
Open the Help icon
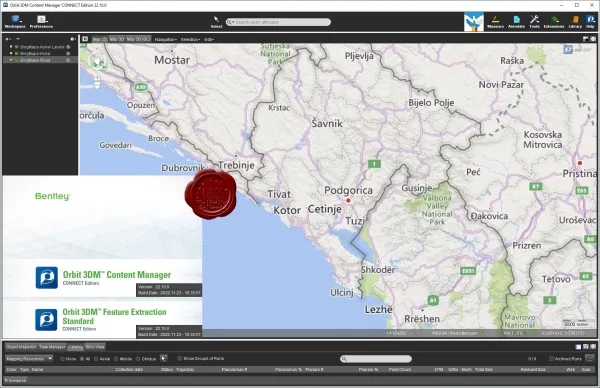click(590, 22)
